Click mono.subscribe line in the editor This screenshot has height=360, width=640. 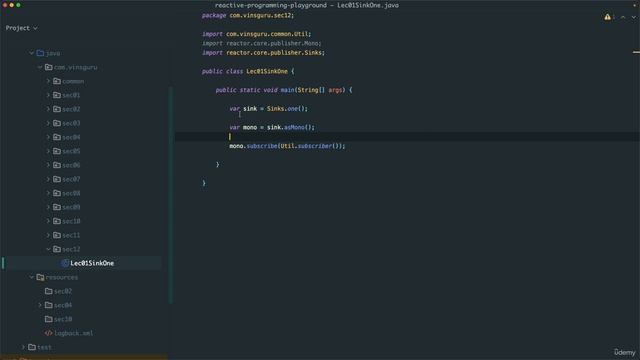287,146
